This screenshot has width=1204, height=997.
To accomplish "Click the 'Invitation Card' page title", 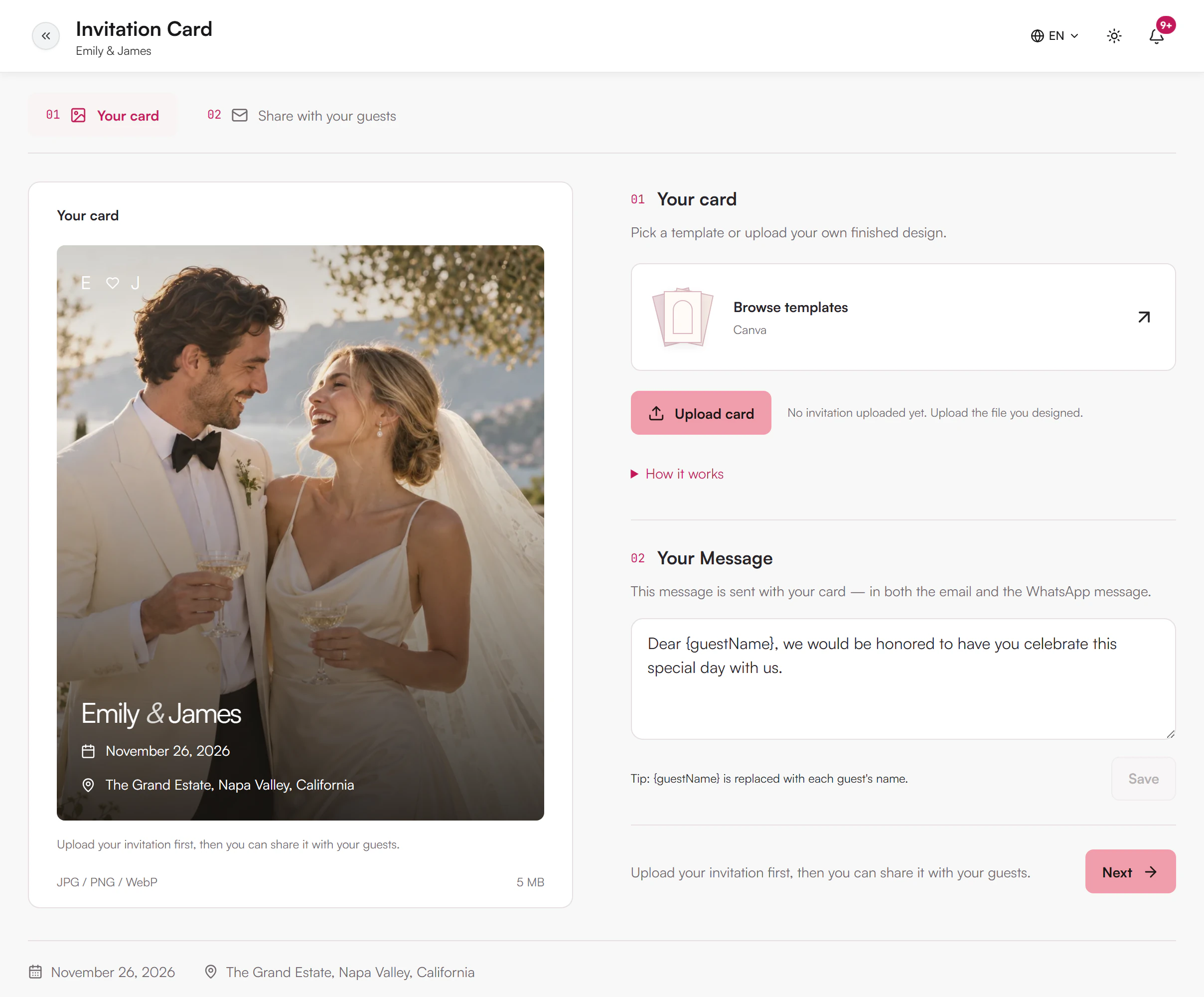I will point(144,29).
